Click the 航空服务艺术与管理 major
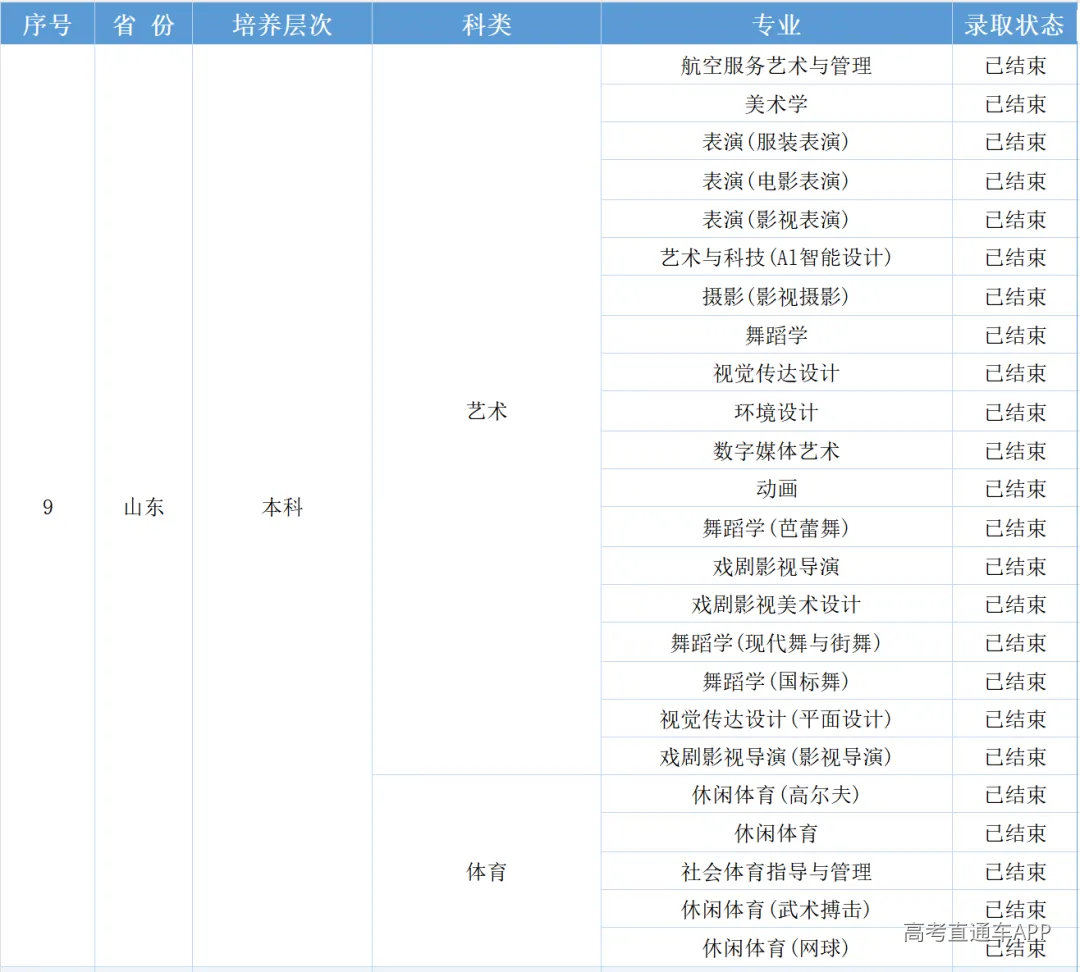The height and width of the screenshot is (972, 1080). point(776,65)
